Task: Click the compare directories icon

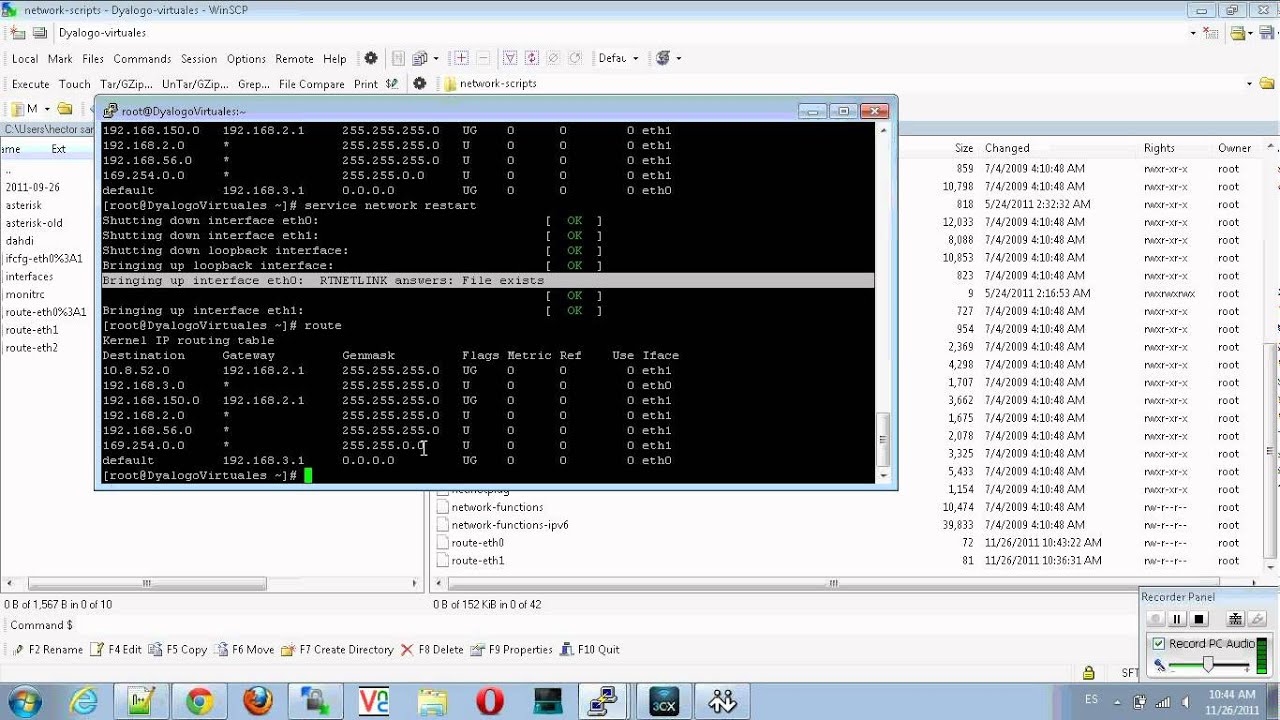Action: (510, 59)
